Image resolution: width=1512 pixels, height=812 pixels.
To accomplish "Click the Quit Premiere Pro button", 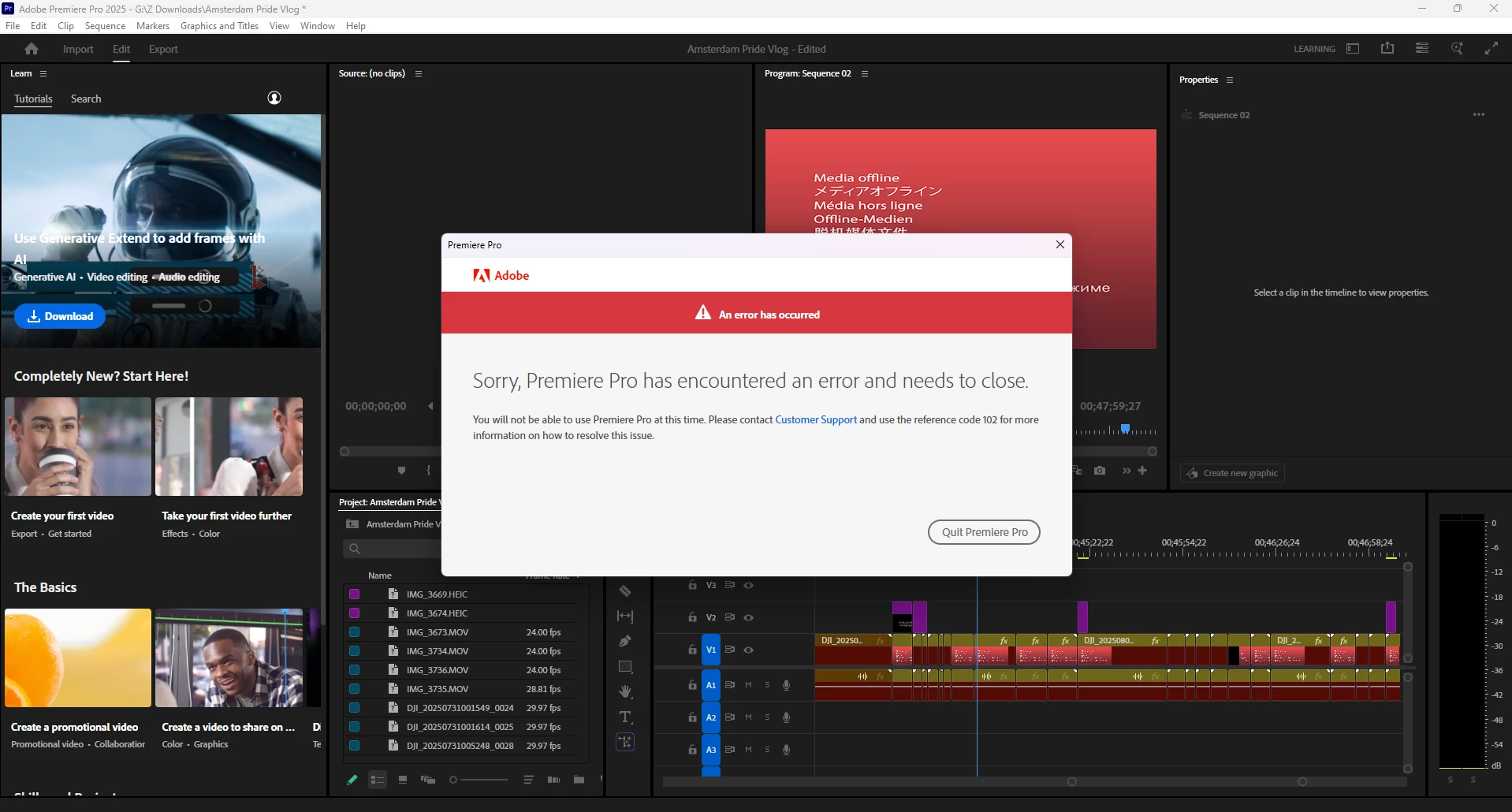I will coord(985,532).
